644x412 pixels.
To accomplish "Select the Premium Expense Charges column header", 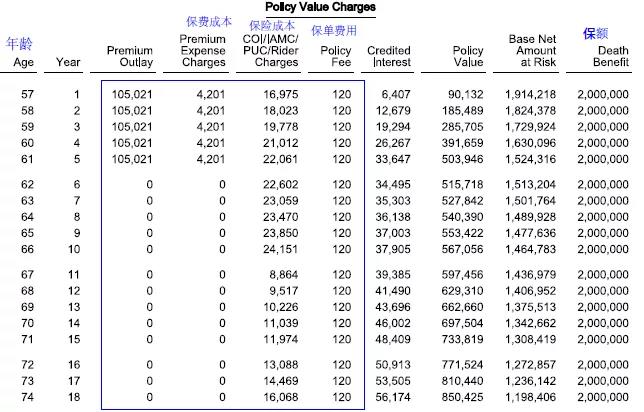I will 203,50.
